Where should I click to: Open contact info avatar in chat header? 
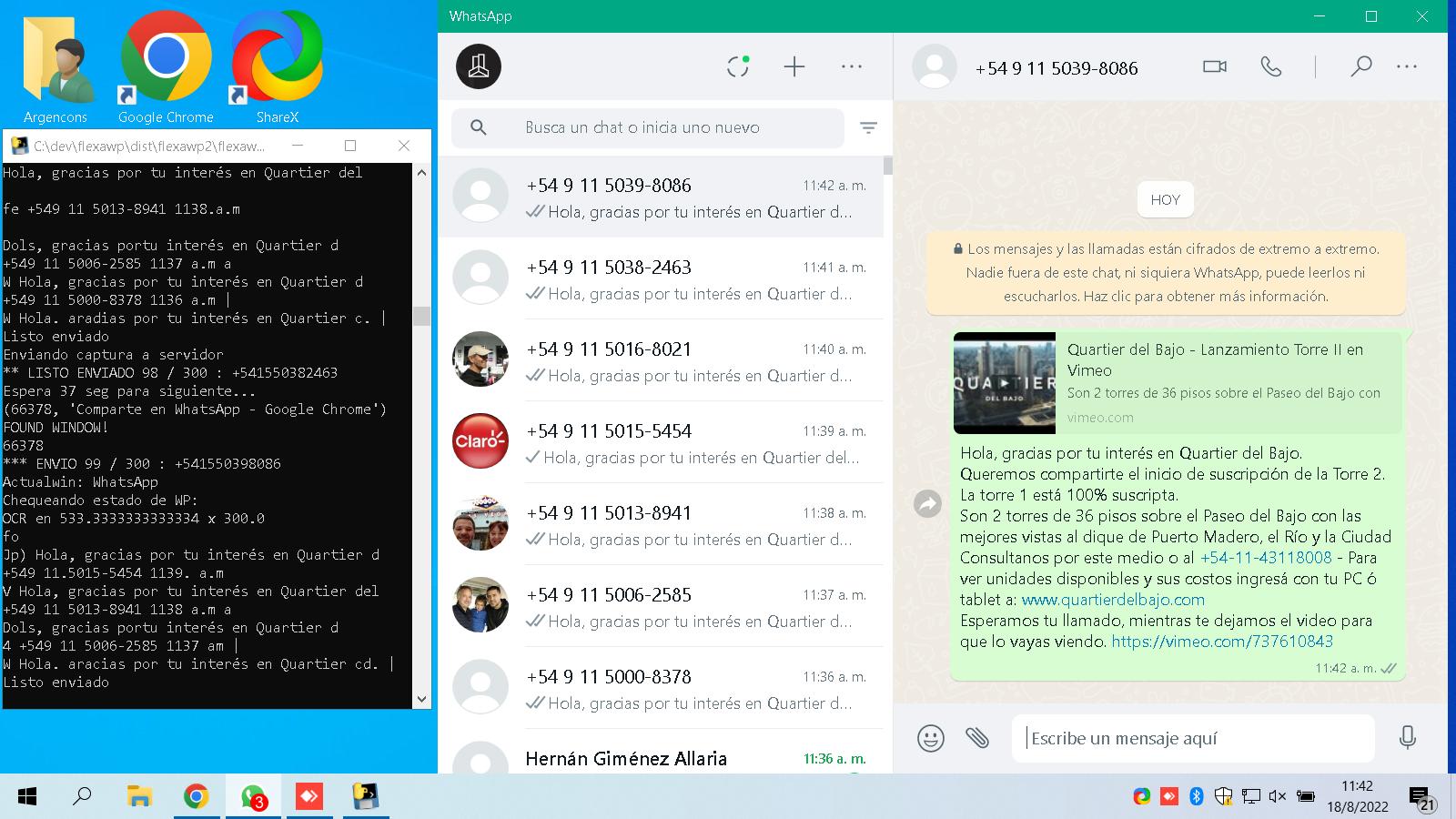tap(935, 67)
